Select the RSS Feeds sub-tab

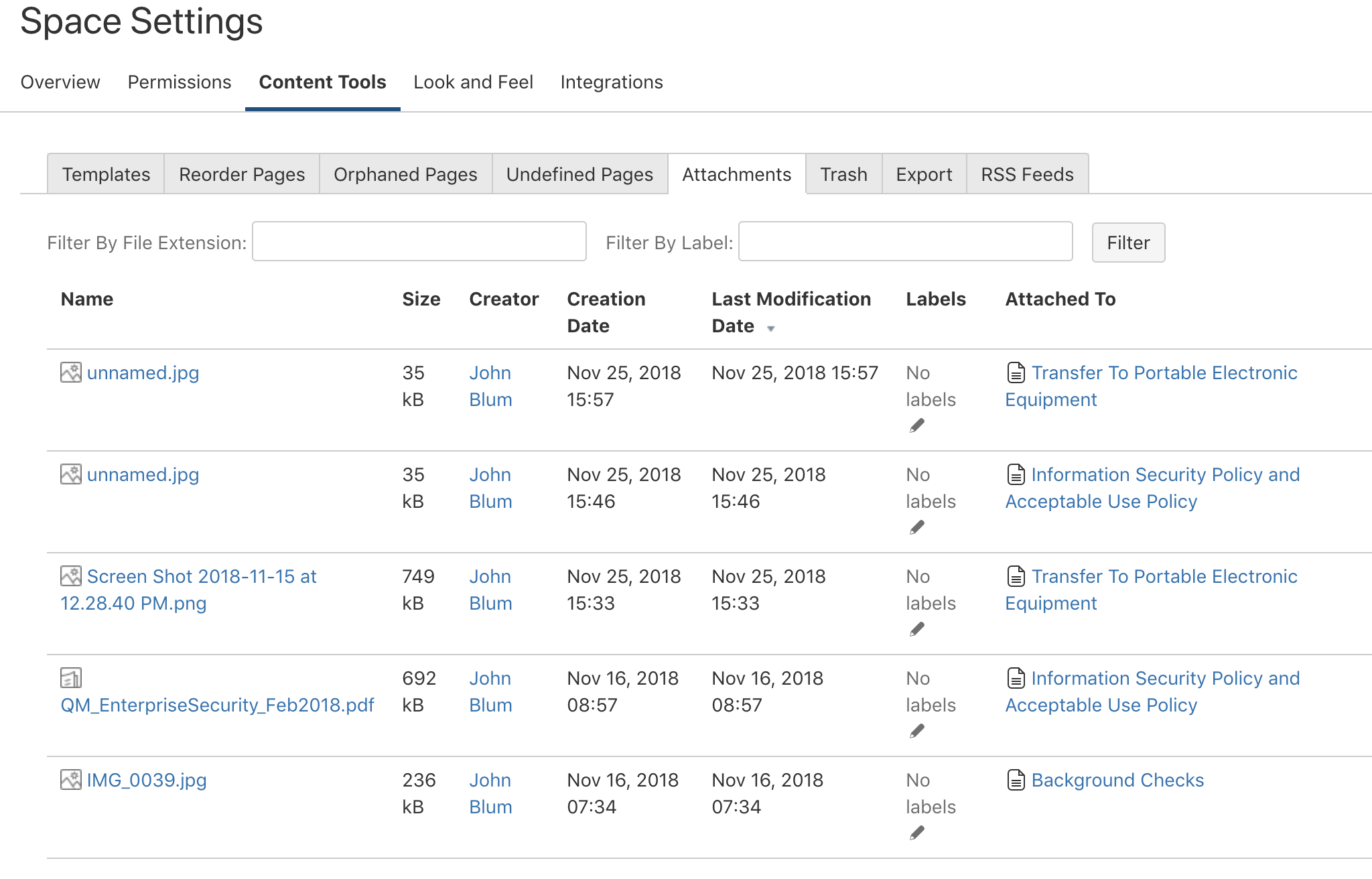pos(1028,174)
